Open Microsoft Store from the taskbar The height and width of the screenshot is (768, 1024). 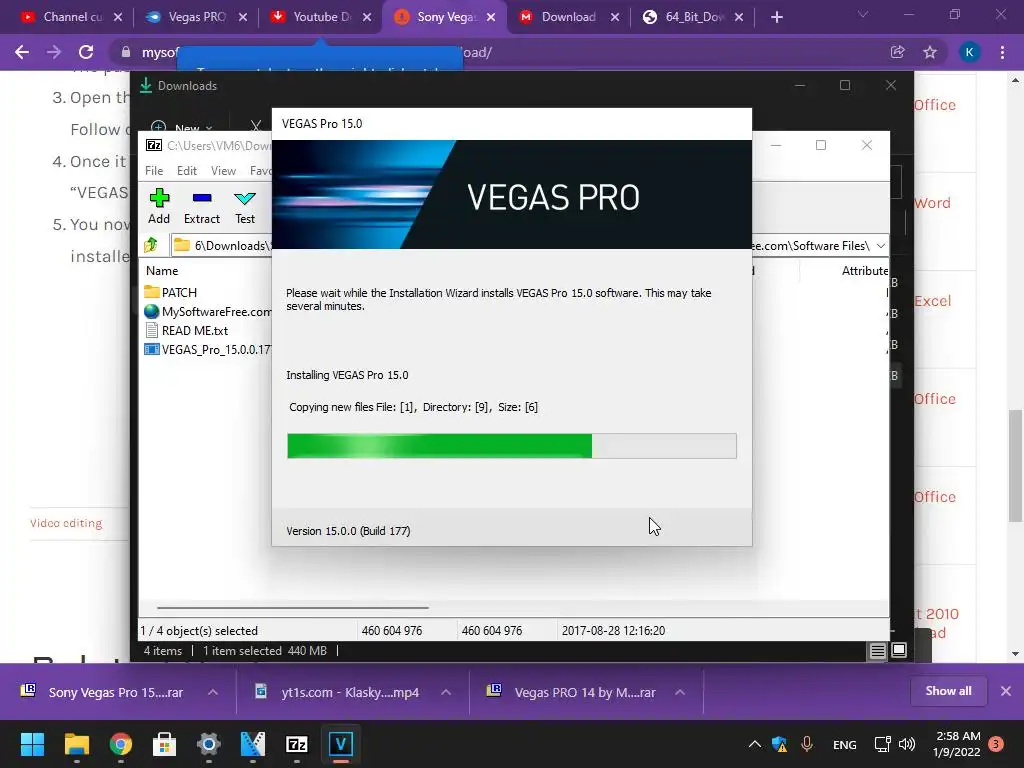[165, 744]
